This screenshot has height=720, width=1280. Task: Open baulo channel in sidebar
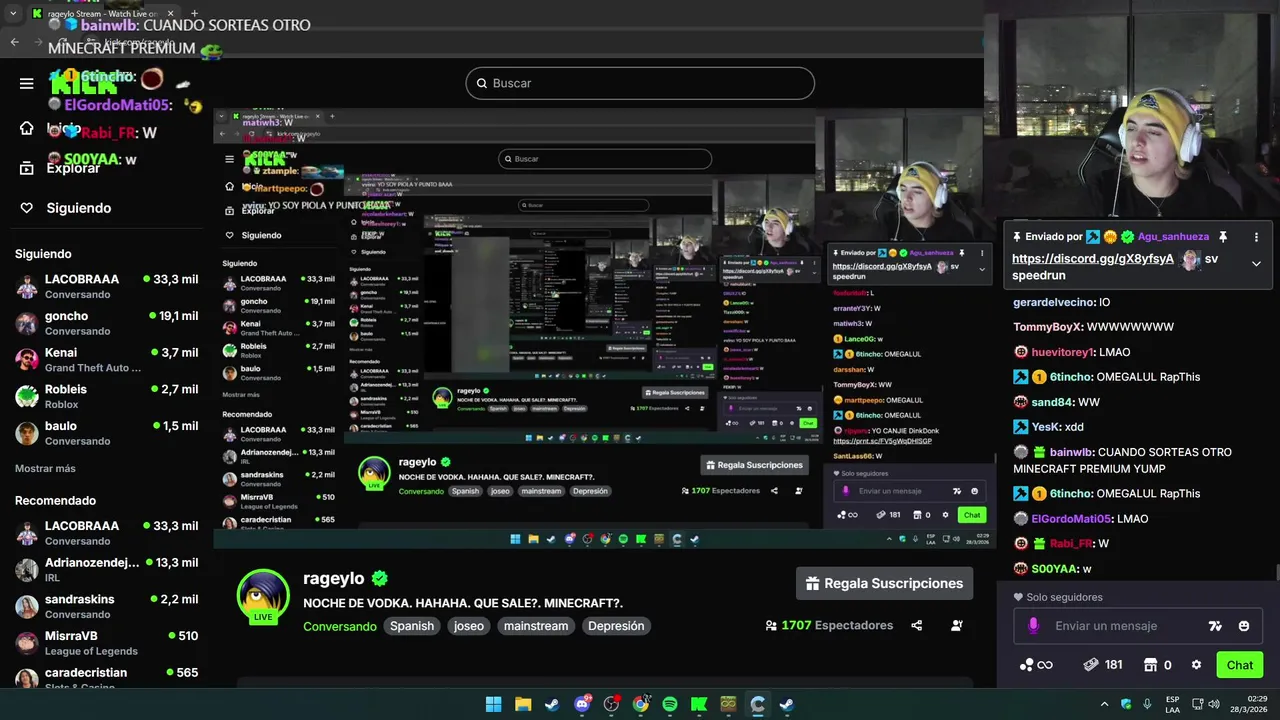click(x=107, y=433)
